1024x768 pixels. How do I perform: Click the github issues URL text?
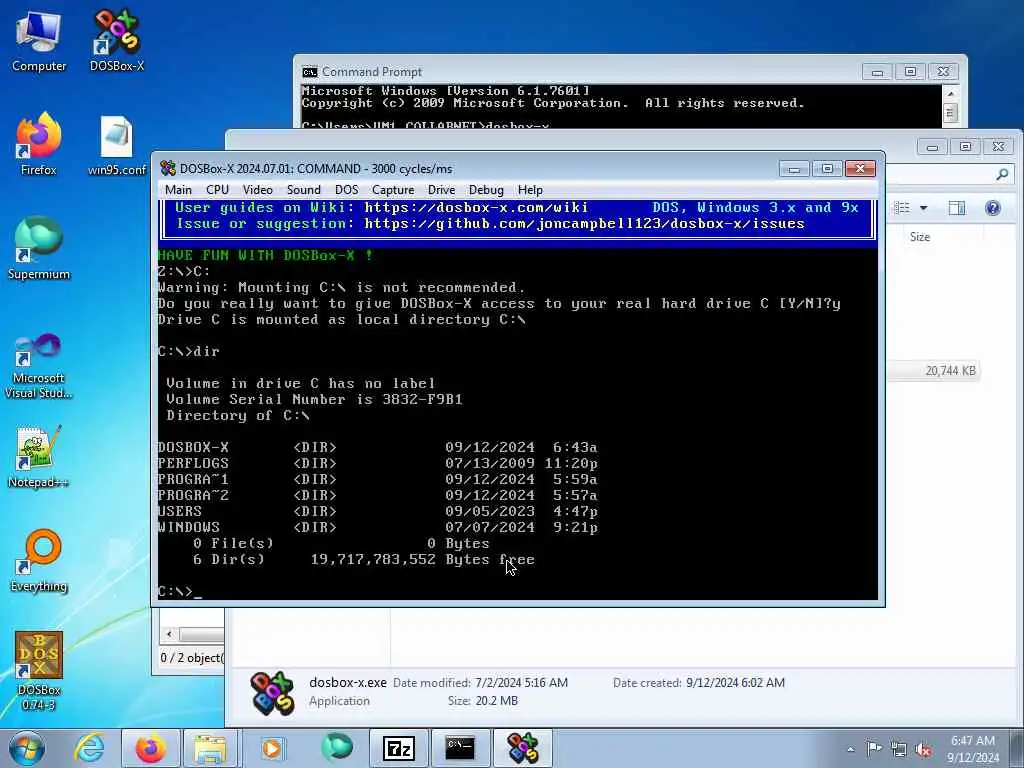pyautogui.click(x=584, y=224)
